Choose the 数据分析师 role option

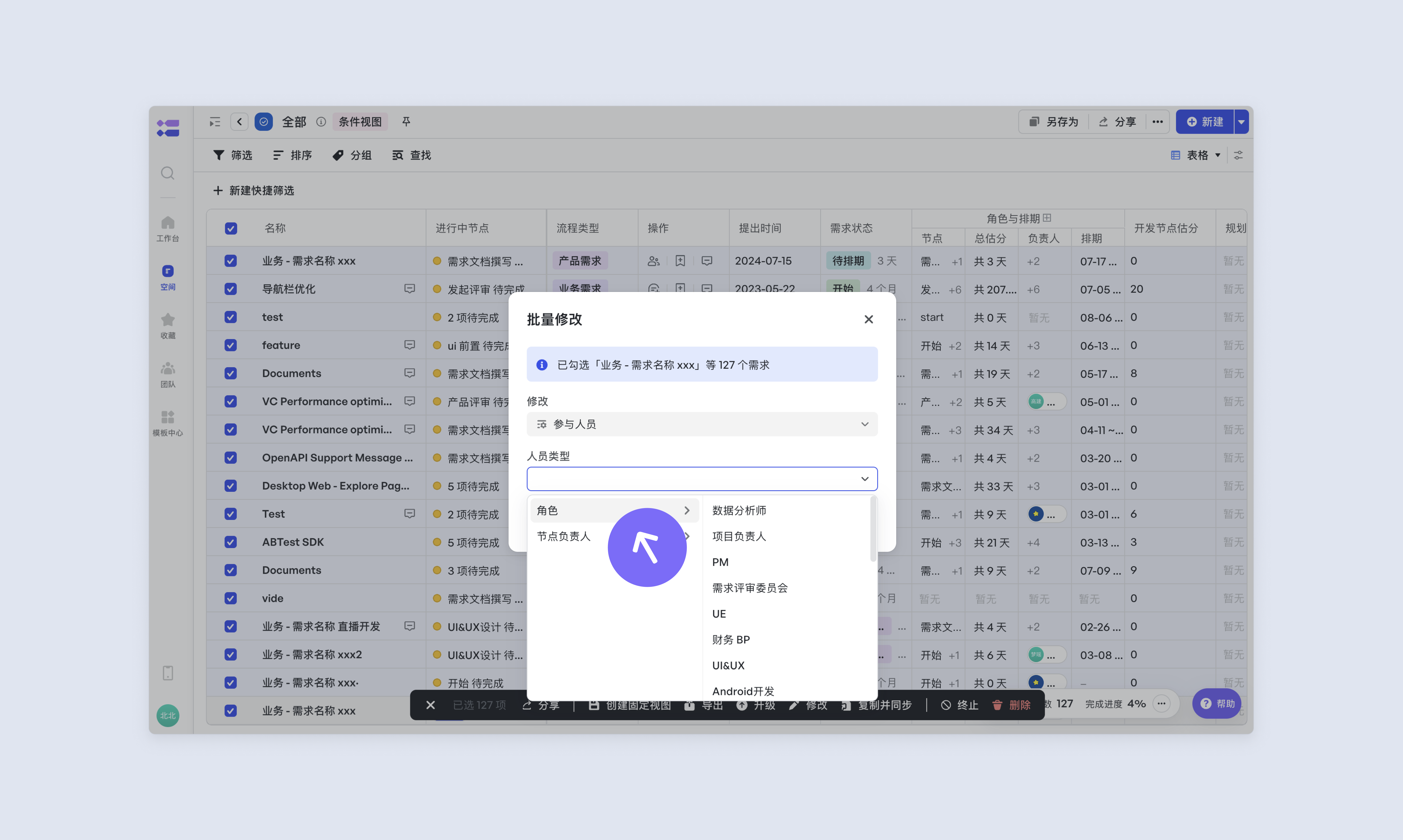739,511
